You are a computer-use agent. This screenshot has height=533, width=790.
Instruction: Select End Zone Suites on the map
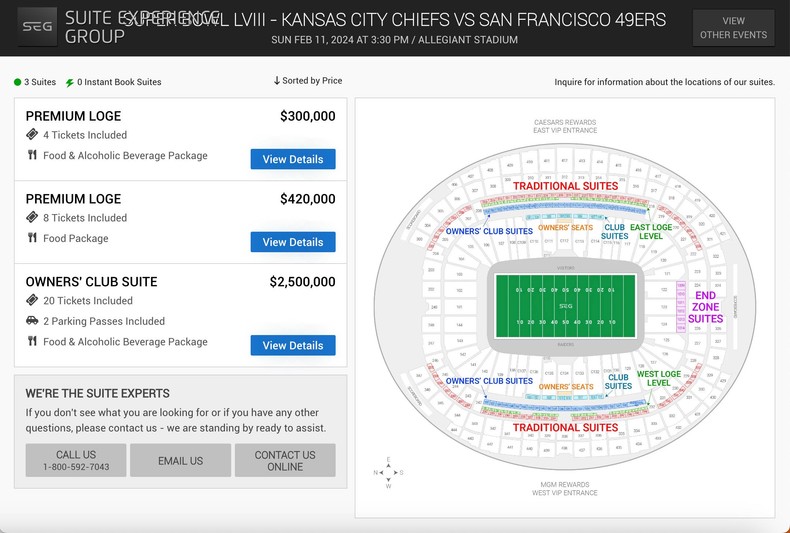705,307
